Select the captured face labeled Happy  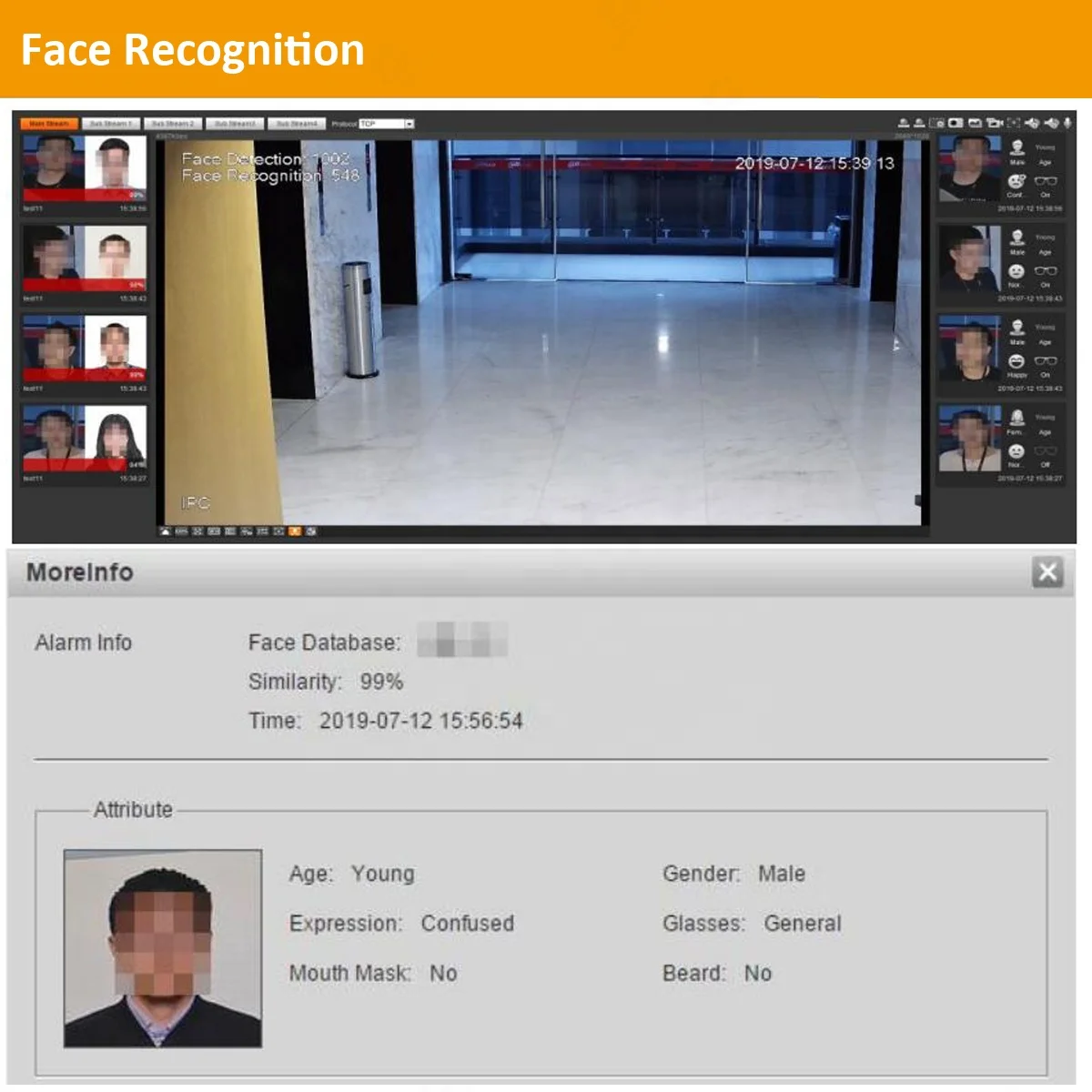[x=969, y=349]
